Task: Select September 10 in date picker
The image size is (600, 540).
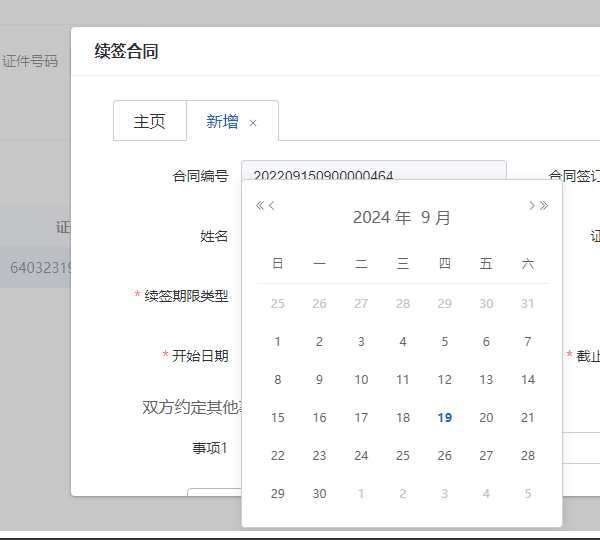Action: point(361,380)
